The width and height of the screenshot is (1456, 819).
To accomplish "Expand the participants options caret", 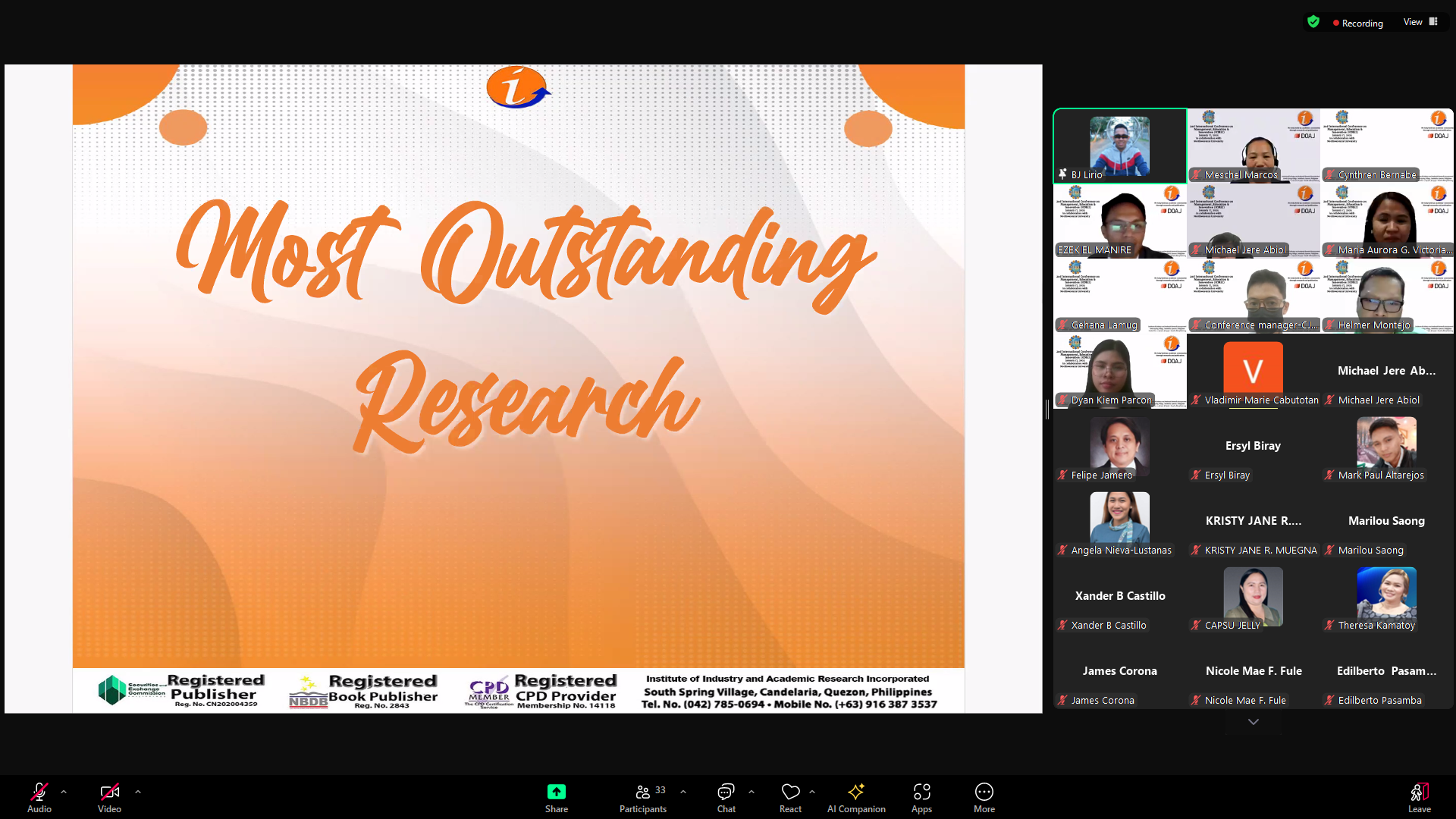I will tap(683, 792).
